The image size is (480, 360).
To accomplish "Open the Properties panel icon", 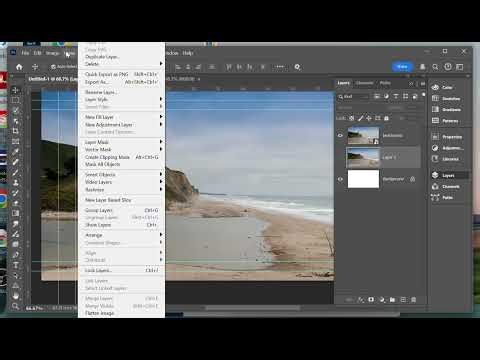I will pyautogui.click(x=435, y=137).
